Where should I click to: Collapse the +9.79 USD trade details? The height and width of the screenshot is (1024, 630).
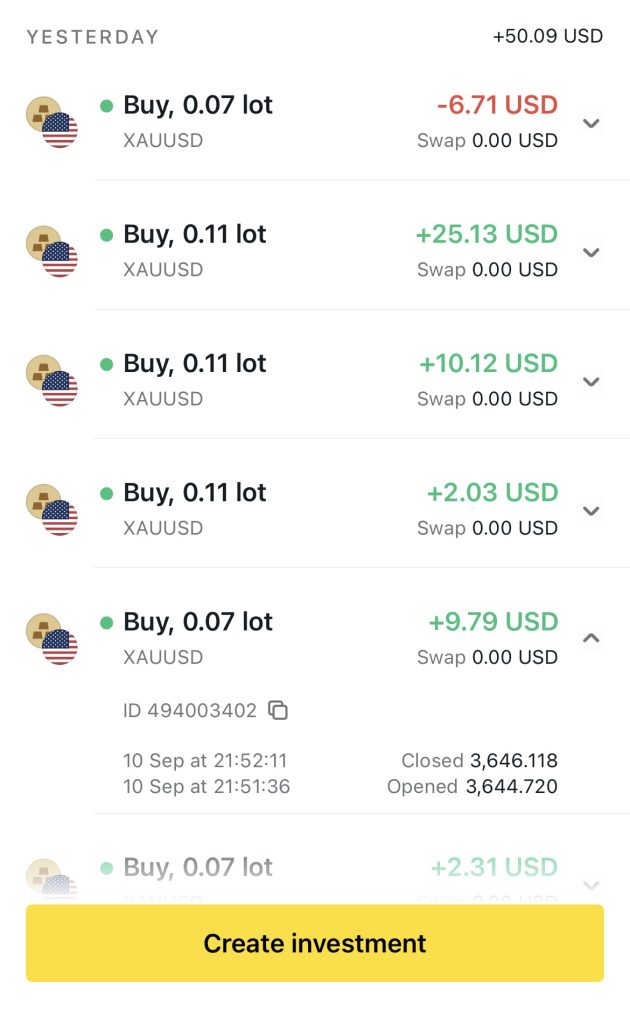[x=591, y=638]
